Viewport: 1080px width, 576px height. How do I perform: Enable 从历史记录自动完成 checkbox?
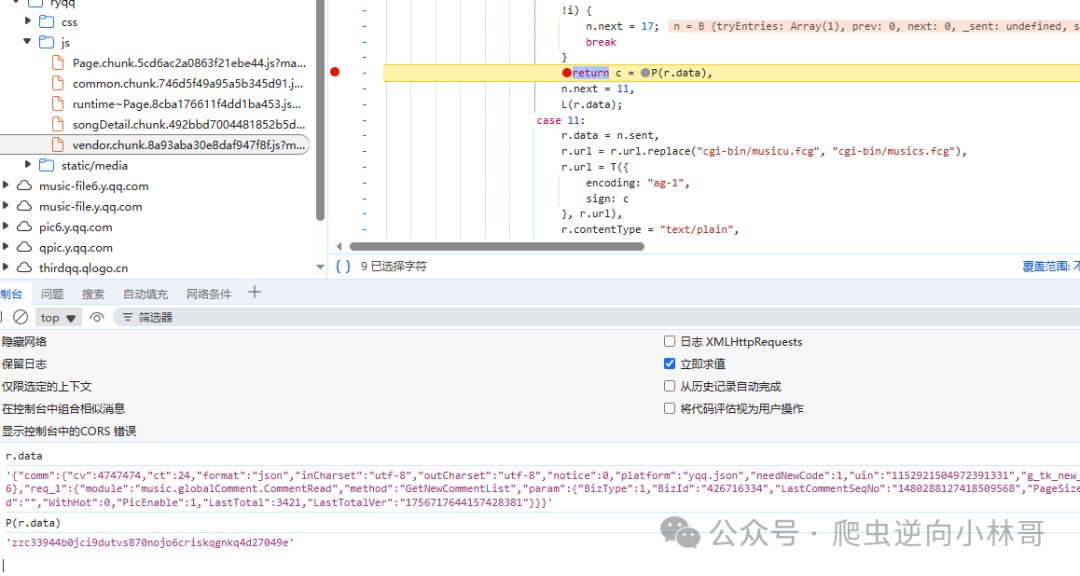point(669,386)
